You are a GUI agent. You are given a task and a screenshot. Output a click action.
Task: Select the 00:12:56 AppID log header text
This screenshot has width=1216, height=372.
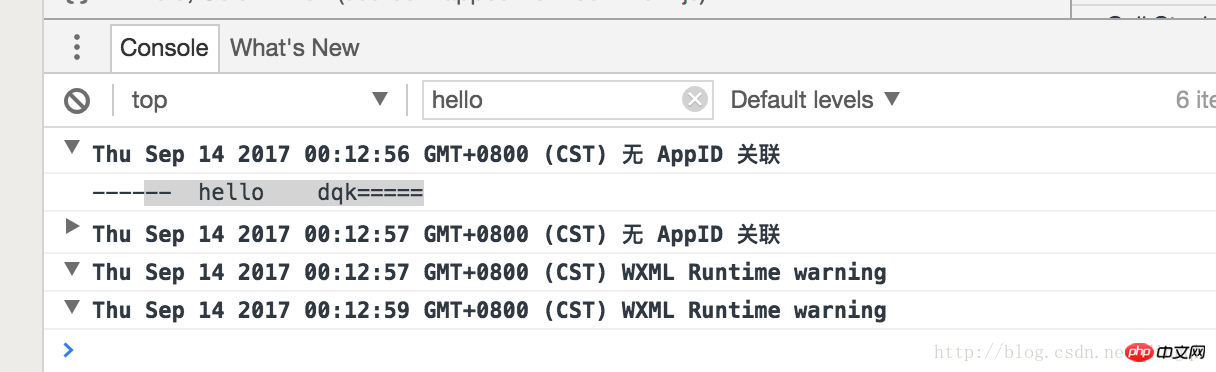point(436,154)
